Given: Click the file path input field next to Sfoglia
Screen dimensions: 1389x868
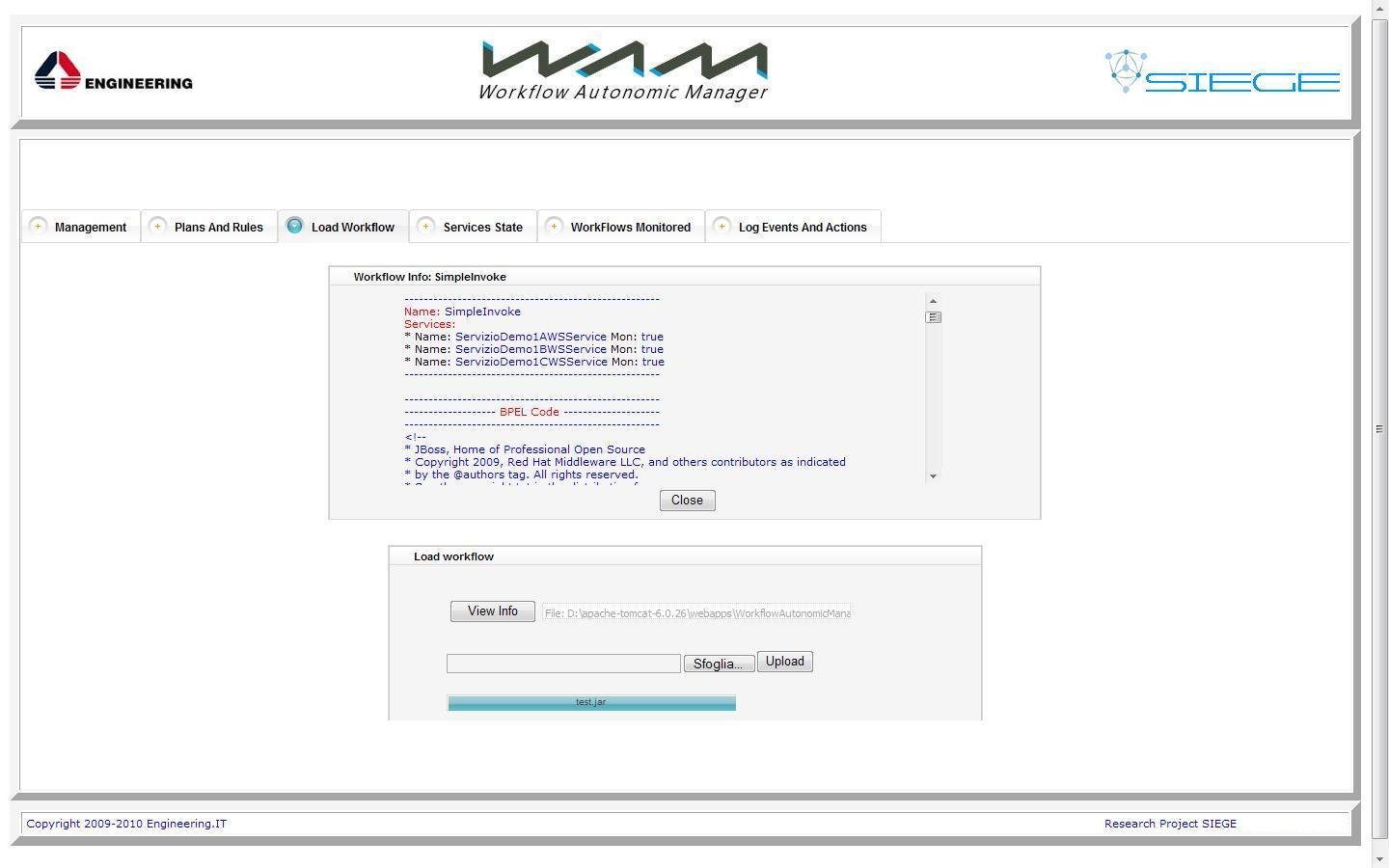Looking at the screenshot, I should point(562,663).
